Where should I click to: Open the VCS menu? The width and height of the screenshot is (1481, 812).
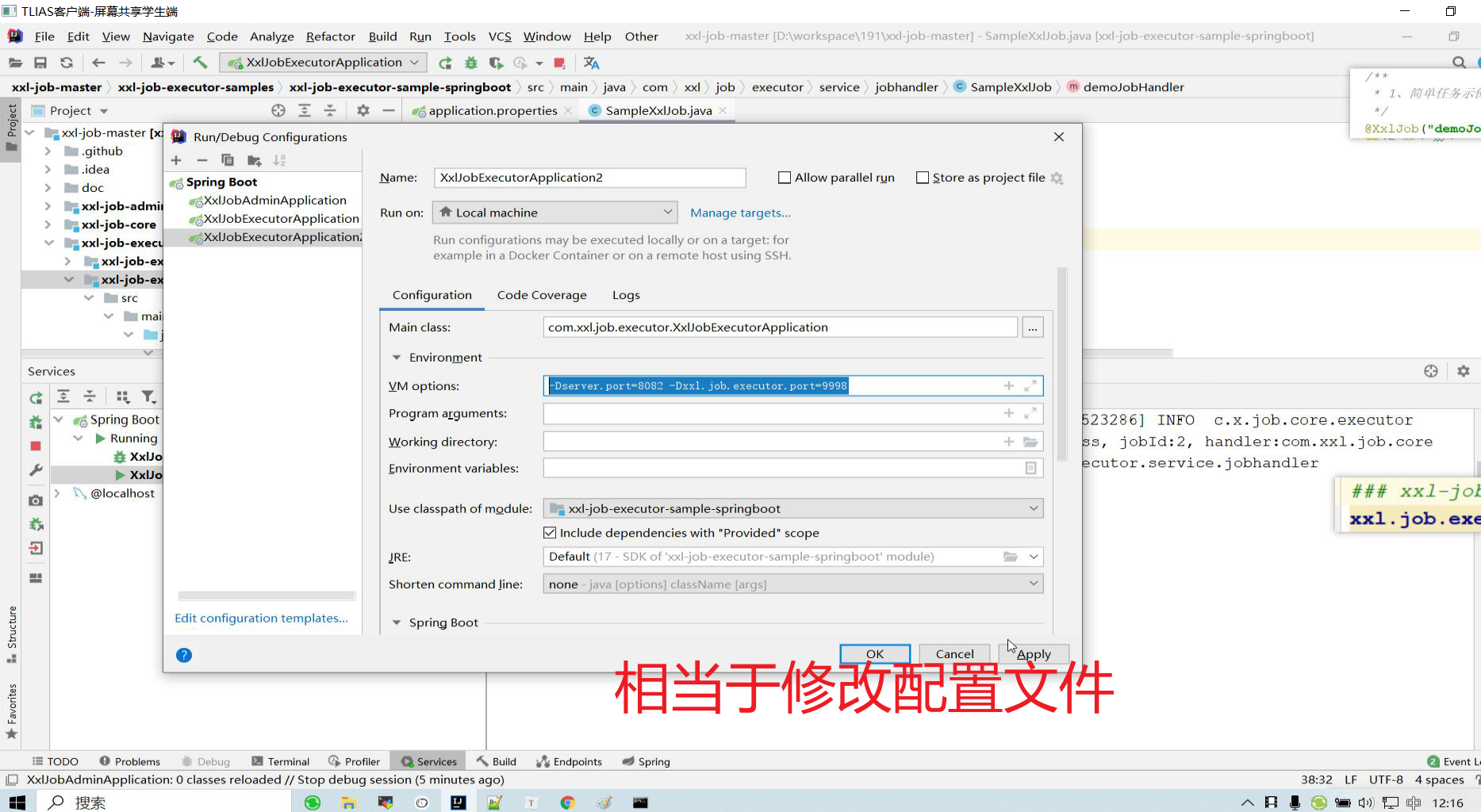click(x=500, y=36)
